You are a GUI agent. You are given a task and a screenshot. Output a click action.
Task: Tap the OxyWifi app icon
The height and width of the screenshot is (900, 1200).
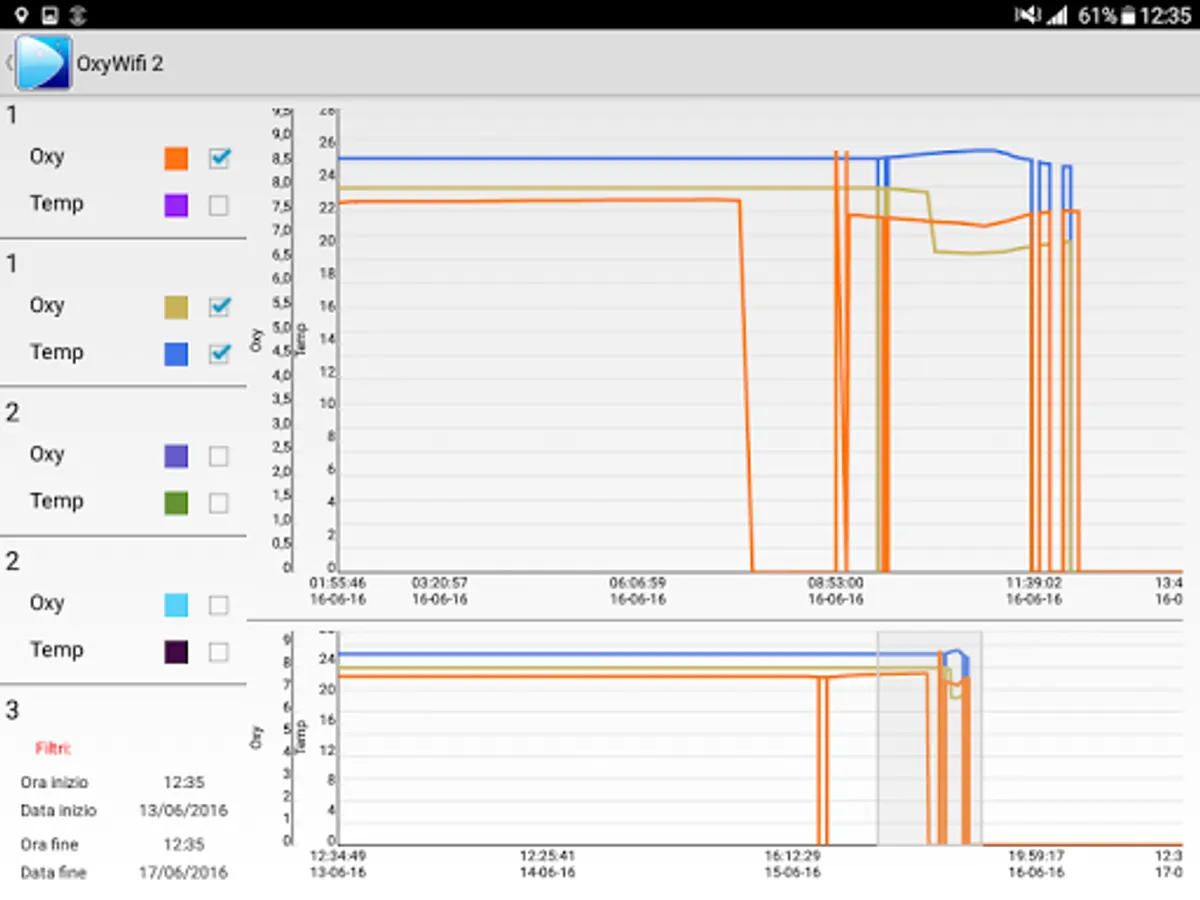[43, 63]
